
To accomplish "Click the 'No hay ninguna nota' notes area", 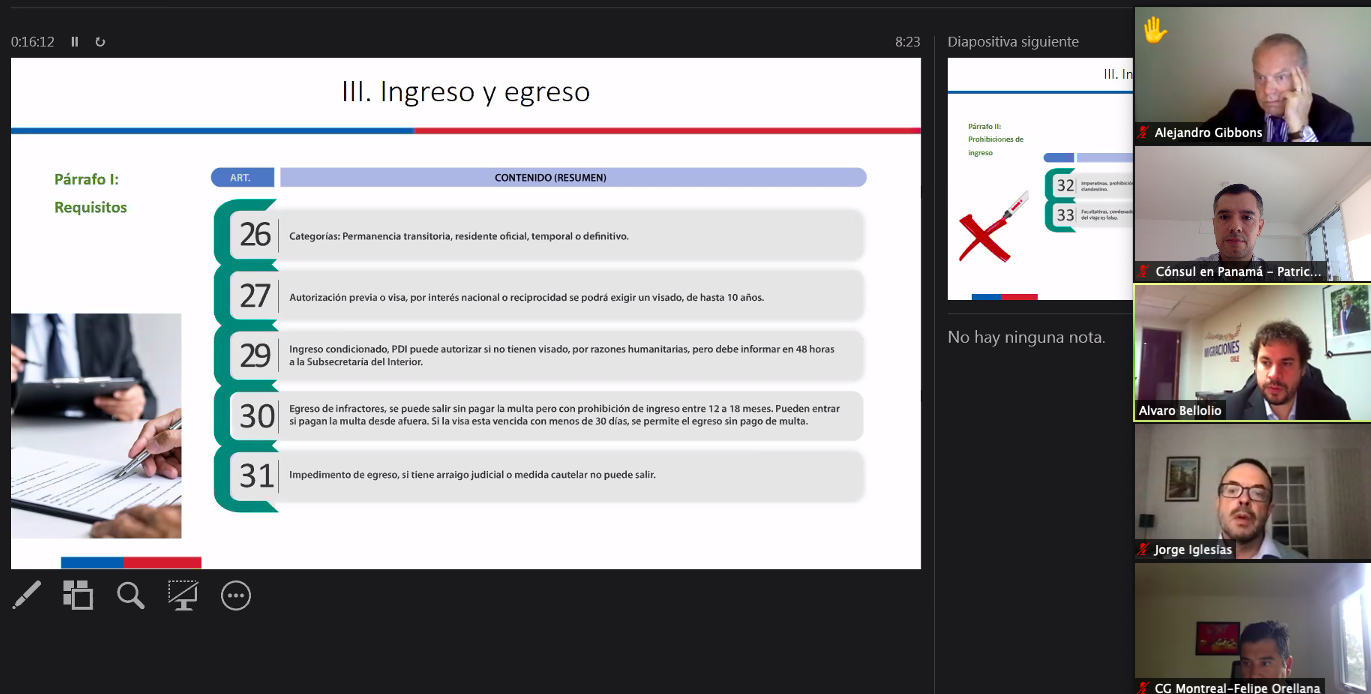I will [x=1026, y=338].
